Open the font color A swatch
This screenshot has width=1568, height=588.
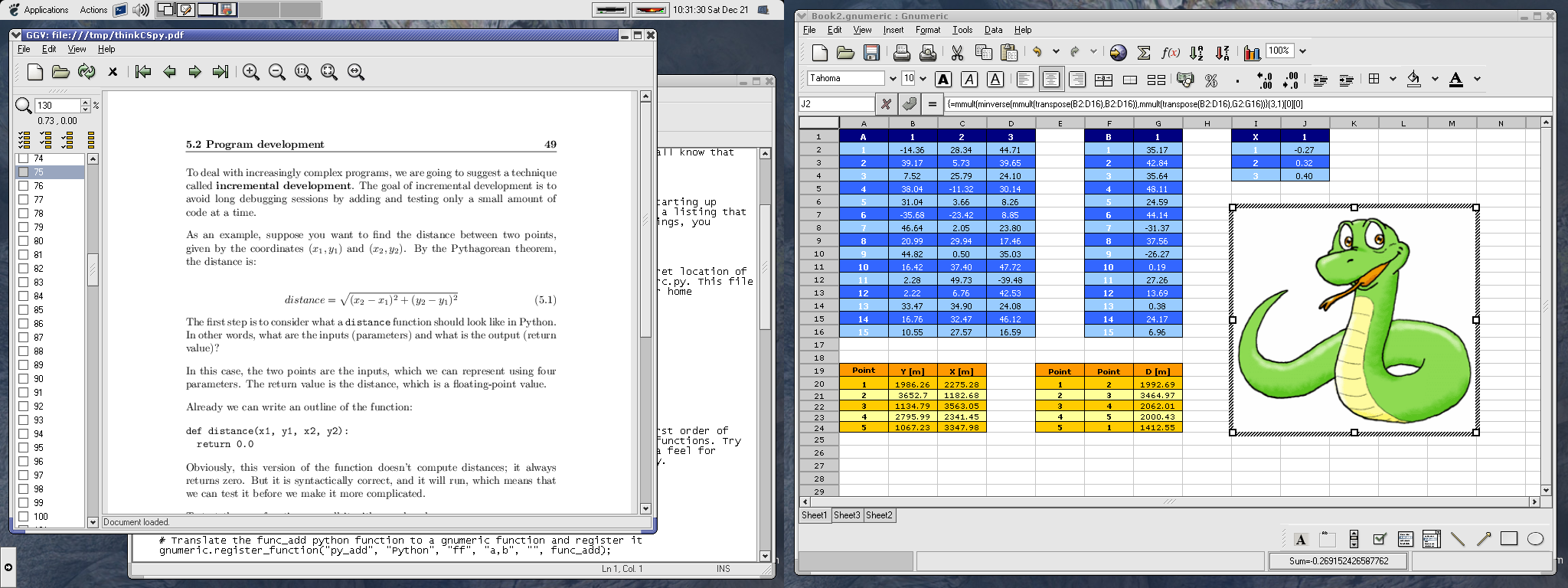(1455, 79)
